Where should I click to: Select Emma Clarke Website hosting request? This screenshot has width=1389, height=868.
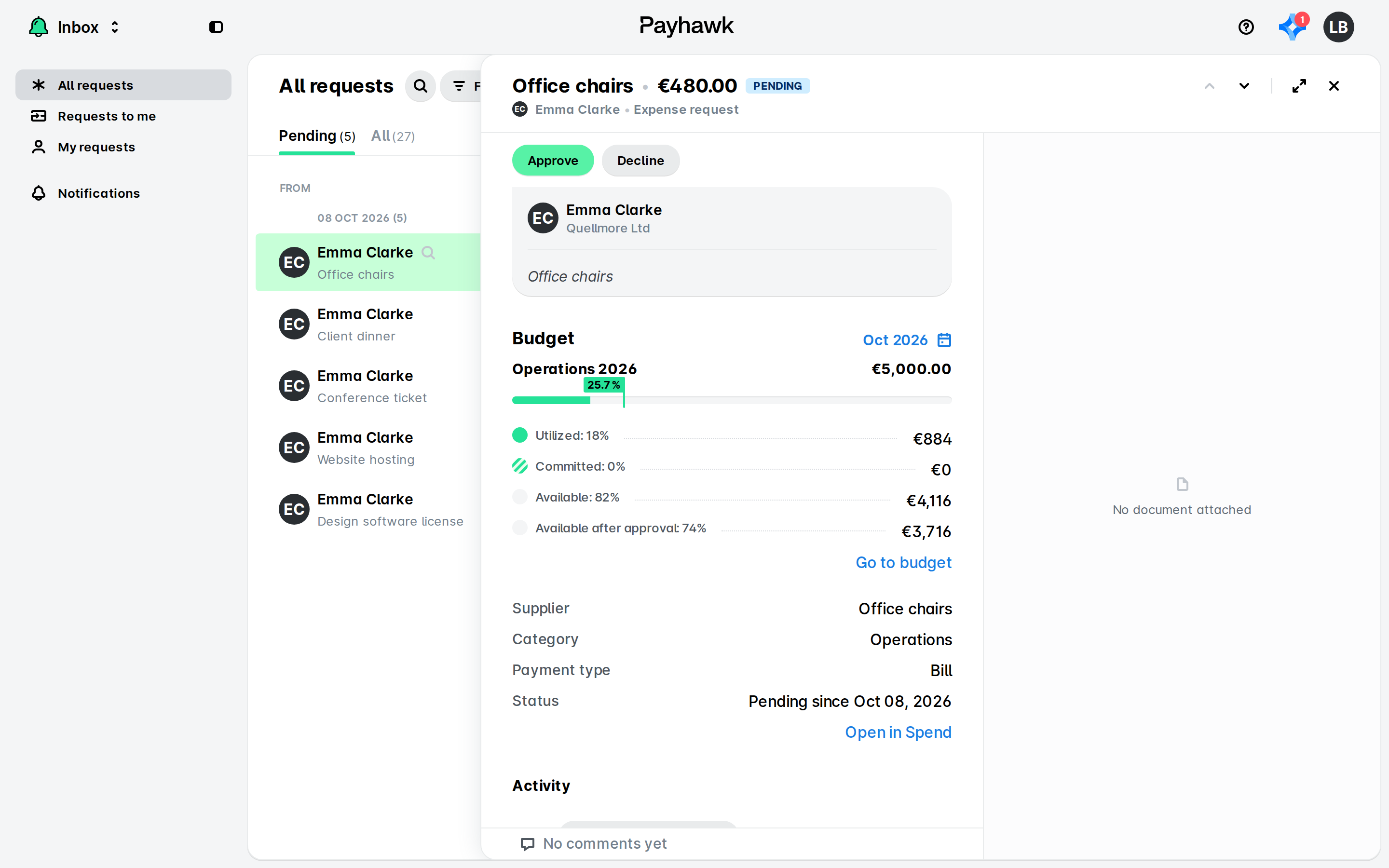368,448
